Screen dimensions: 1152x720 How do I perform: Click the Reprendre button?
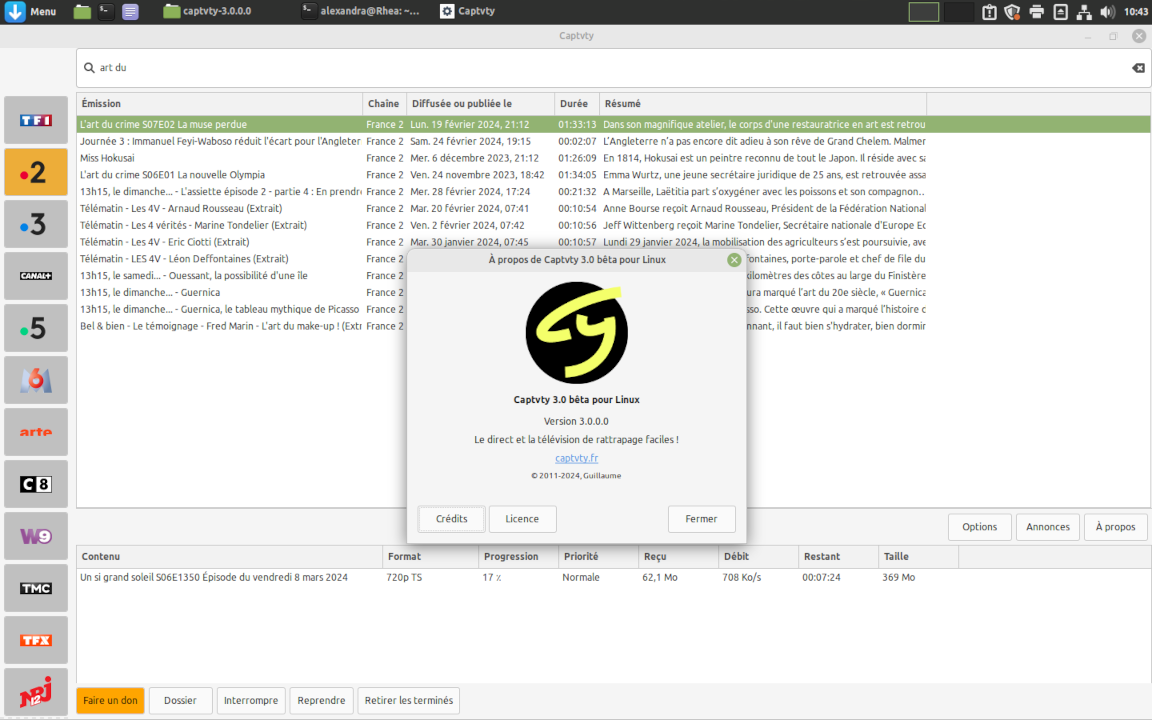pos(321,700)
